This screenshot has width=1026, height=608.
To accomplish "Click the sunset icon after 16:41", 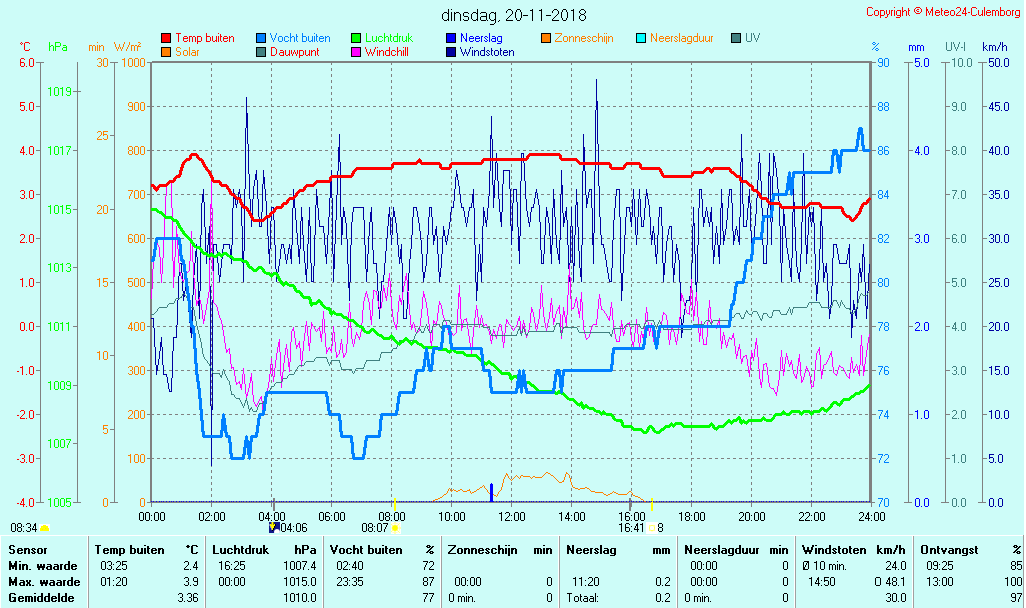I will click(651, 528).
